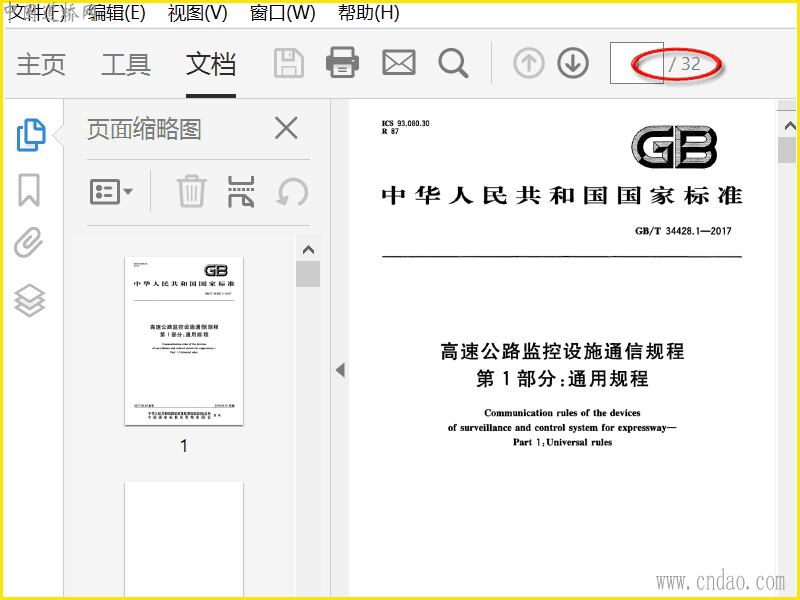This screenshot has height=600, width=800.
Task: Open the layers panel icon
Action: (30, 300)
